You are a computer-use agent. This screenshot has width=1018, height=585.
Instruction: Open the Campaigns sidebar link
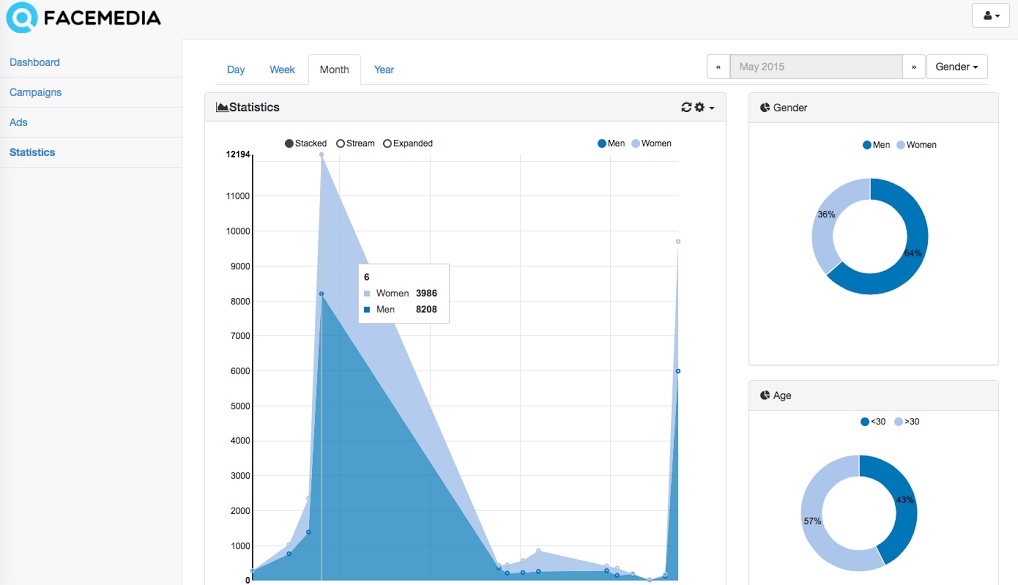pos(36,92)
